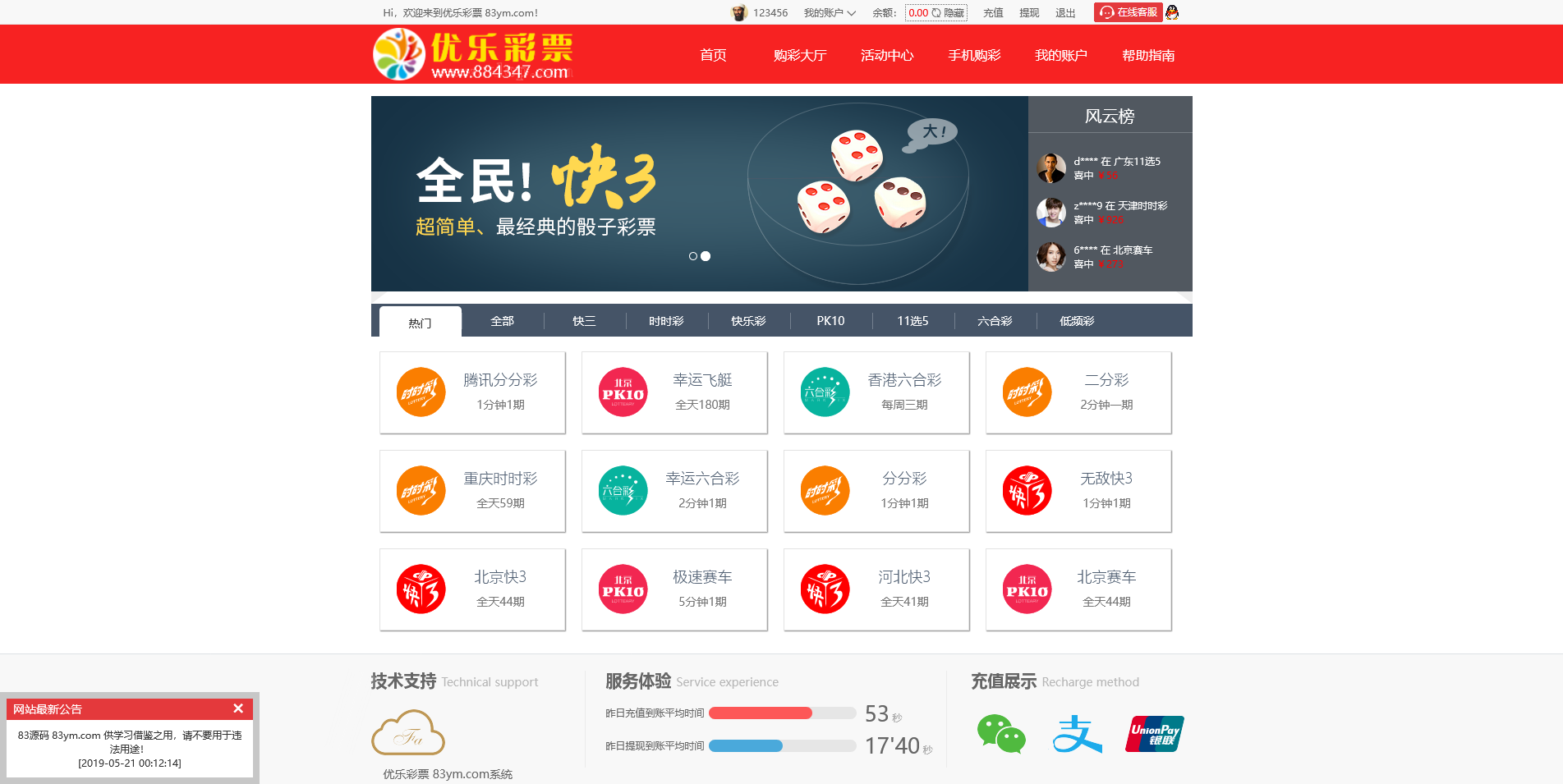The height and width of the screenshot is (784, 1563).
Task: Click avatar of winner 6**** 北京赛车
Action: coord(1050,257)
